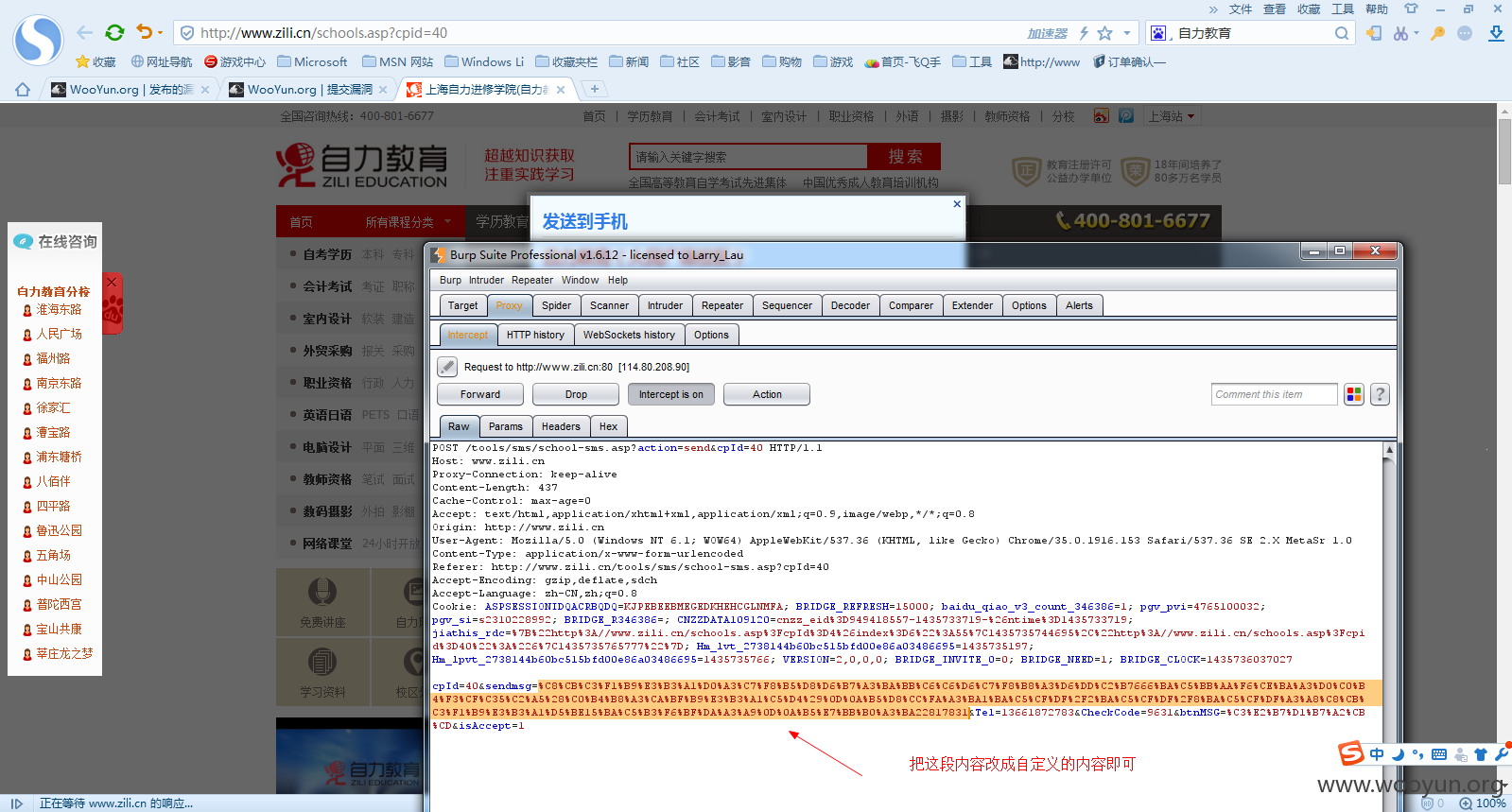Screen dimensions: 1512x812
Task: Click the security shield icon in address bar
Action: pyautogui.click(x=187, y=33)
